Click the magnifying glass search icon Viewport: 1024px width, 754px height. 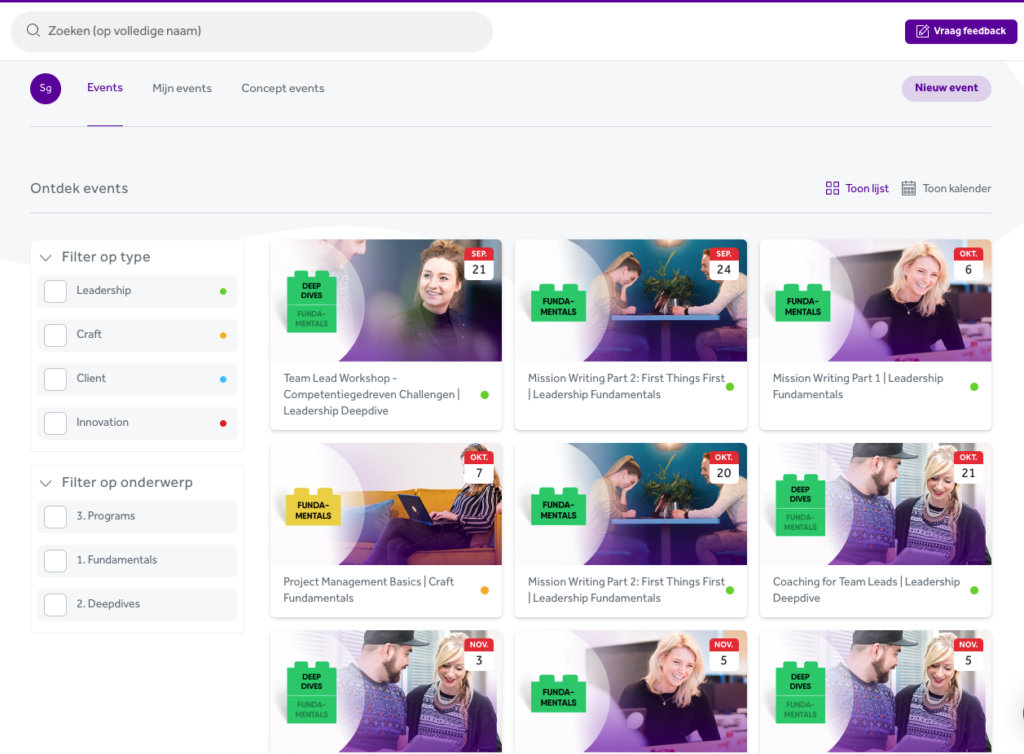[x=33, y=31]
